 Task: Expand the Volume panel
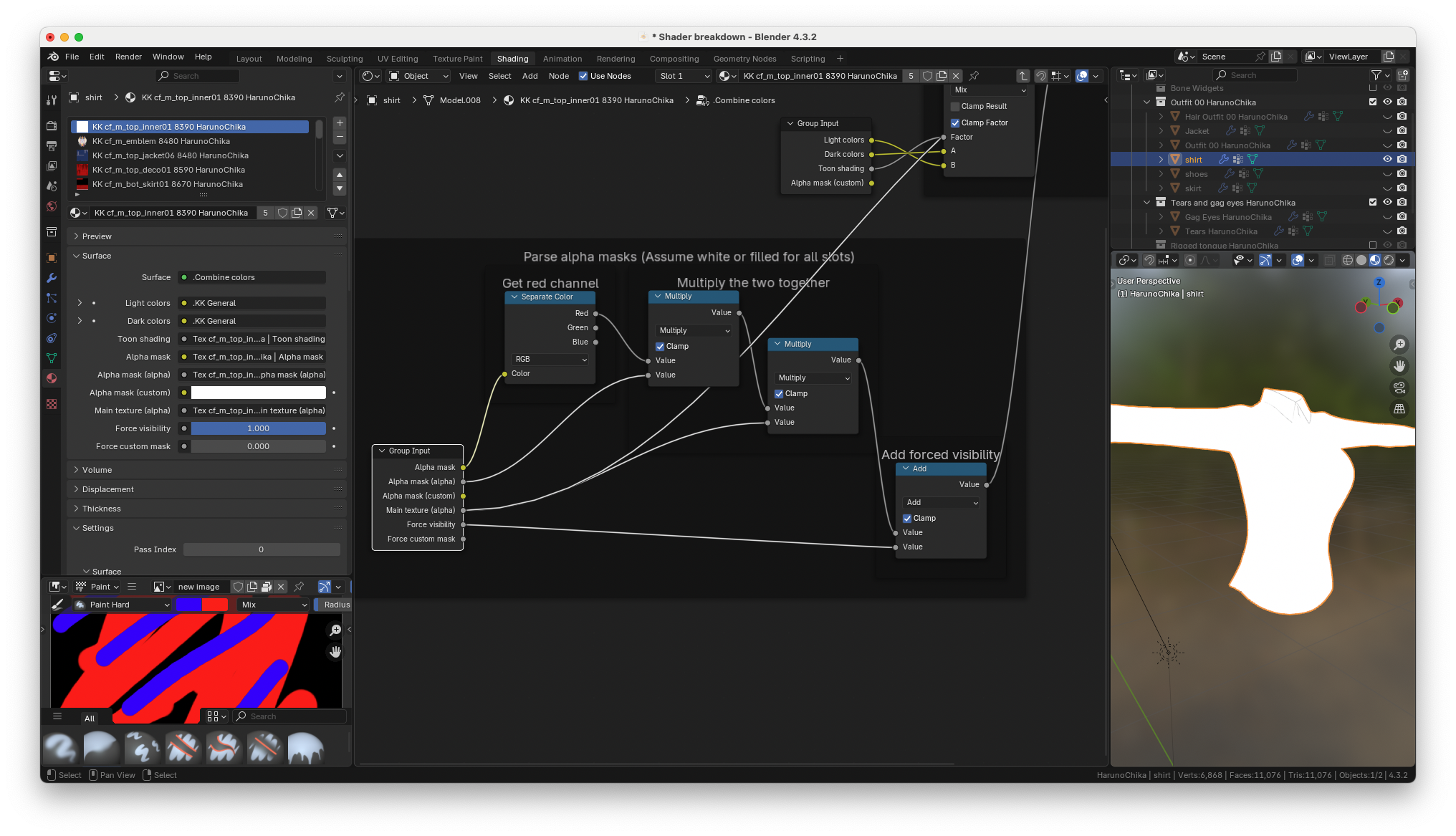click(97, 470)
